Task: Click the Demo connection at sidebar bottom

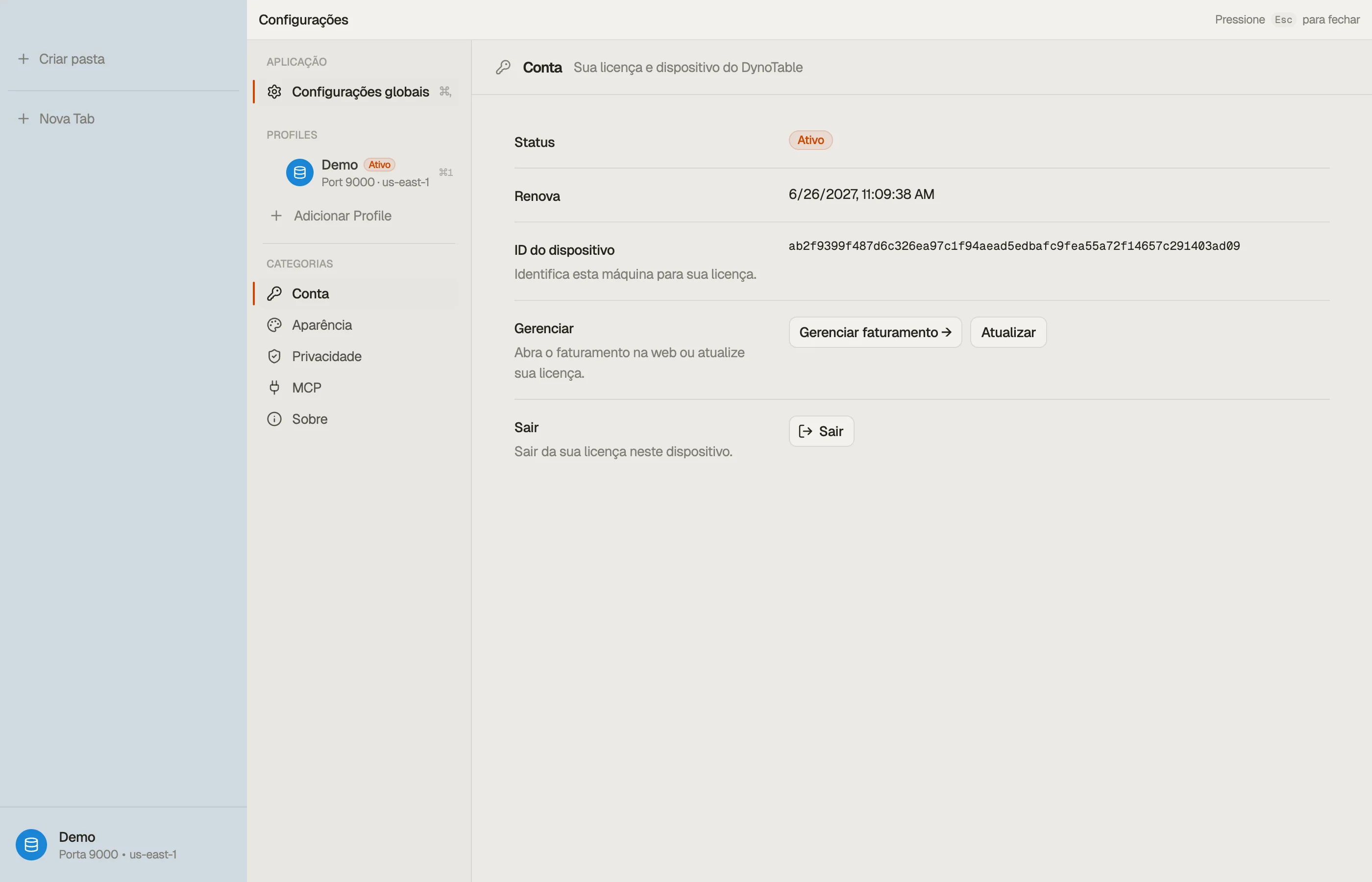Action: pyautogui.click(x=123, y=845)
